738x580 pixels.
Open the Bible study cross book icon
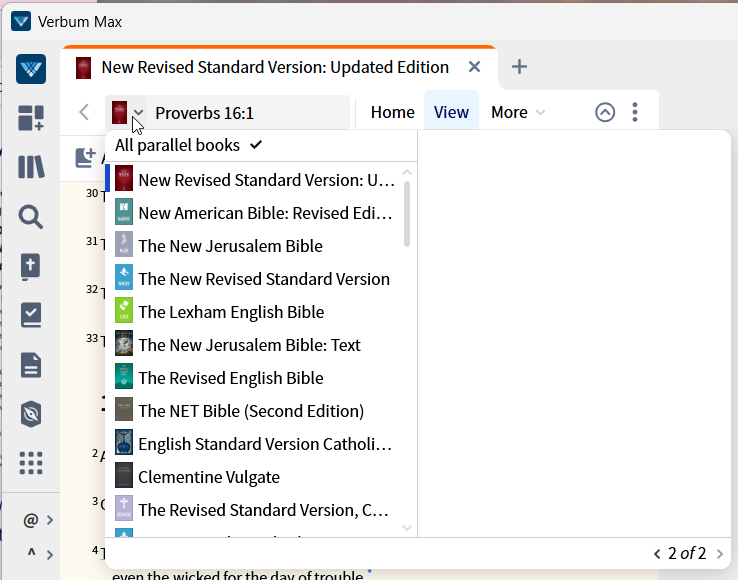pyautogui.click(x=31, y=266)
